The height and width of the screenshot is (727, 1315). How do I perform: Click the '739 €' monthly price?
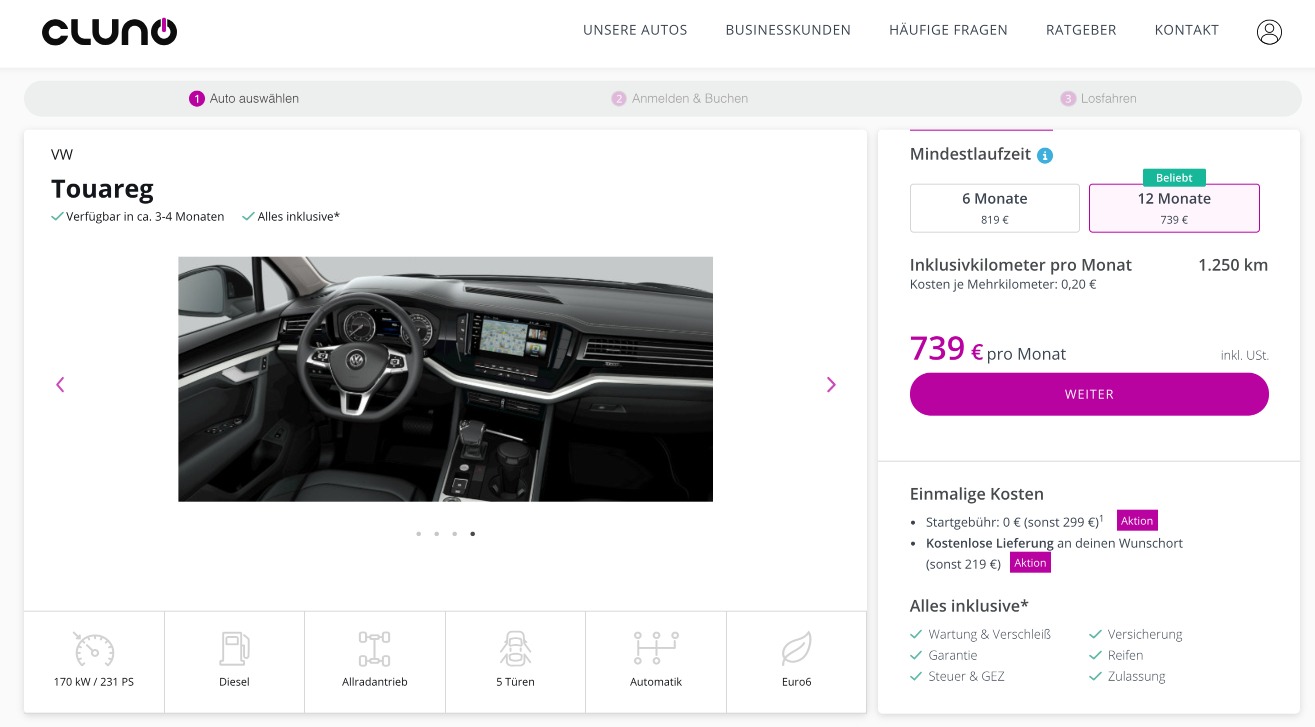click(947, 349)
